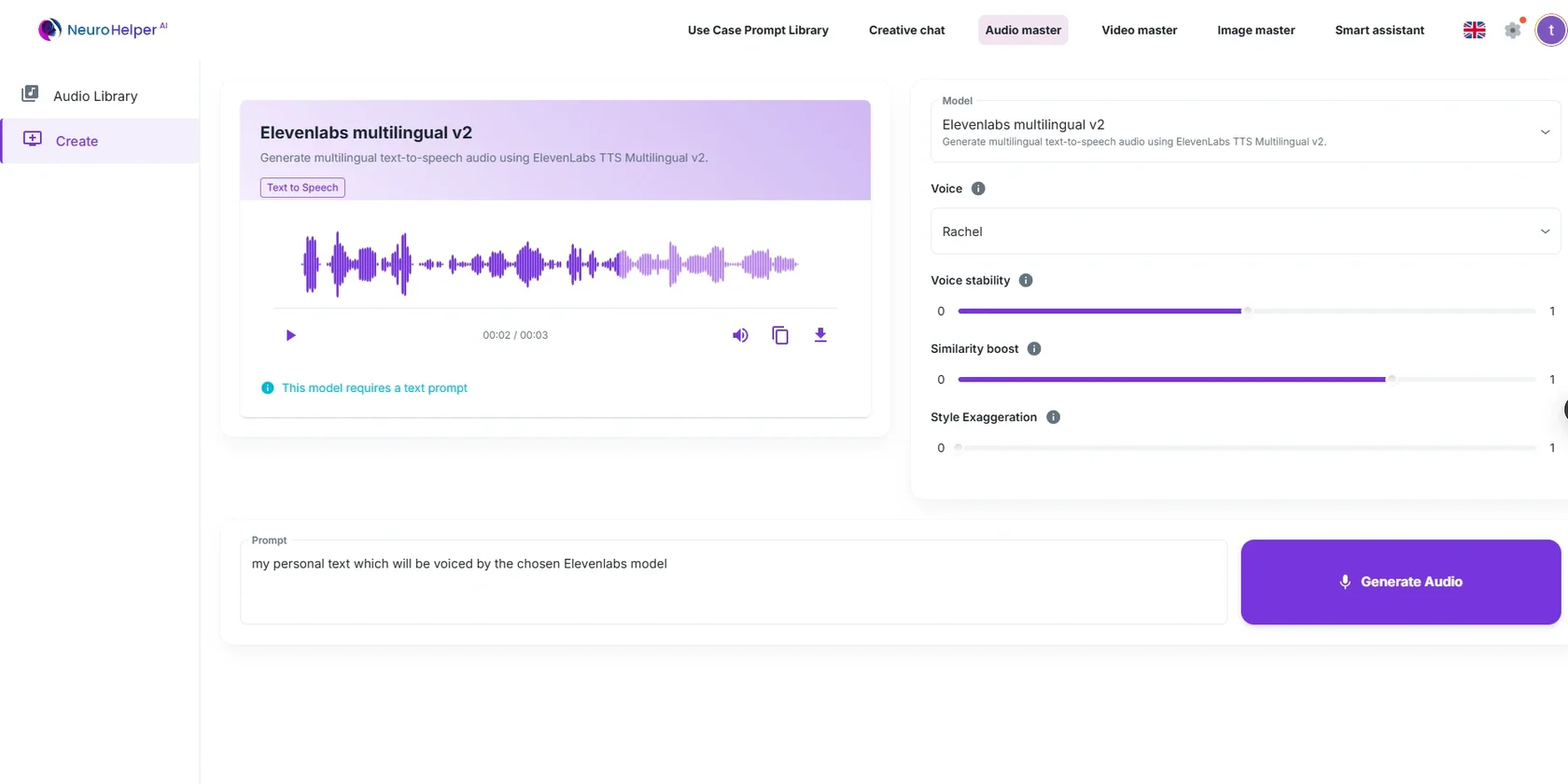Open the Audio Library sidebar item

click(100, 96)
